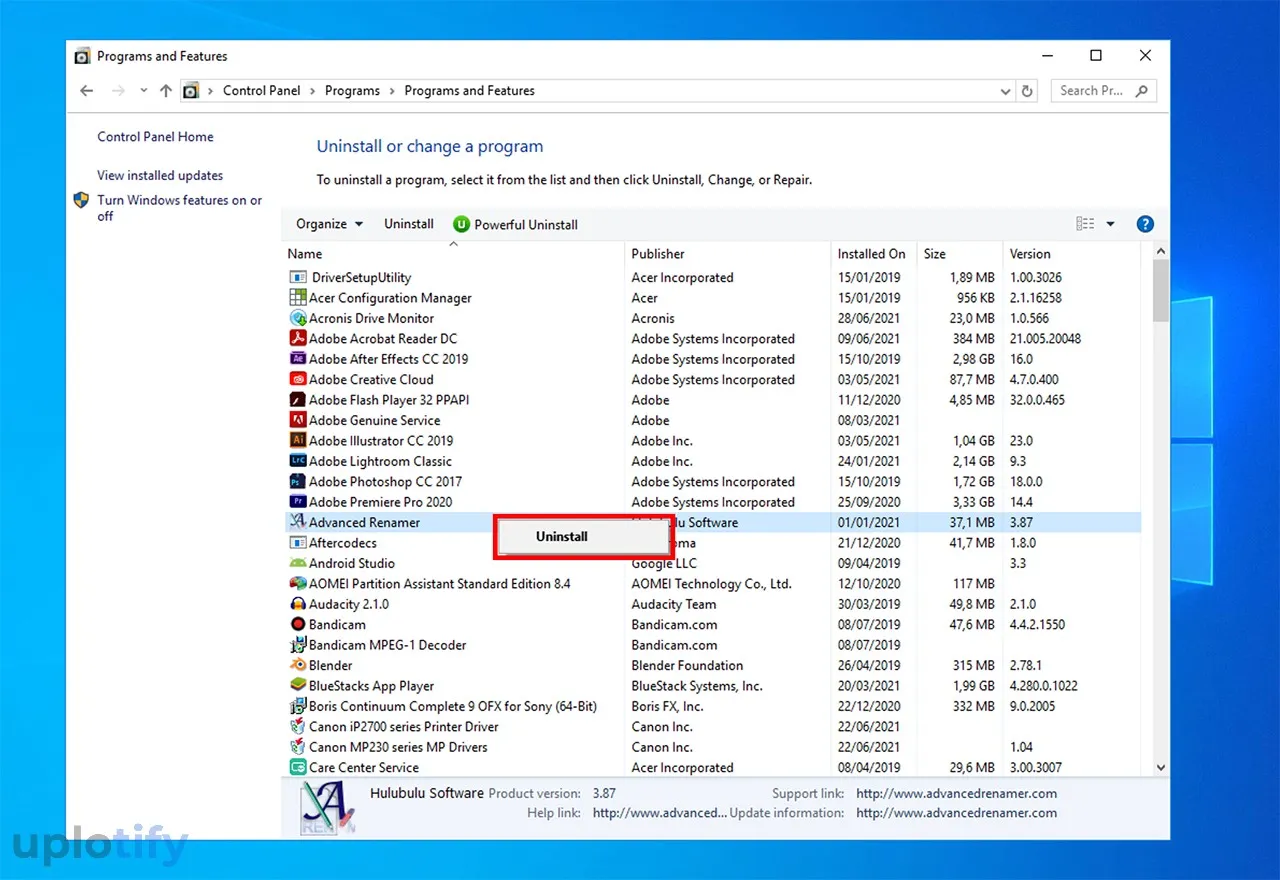Click the AOMEI Partition Assistant icon
This screenshot has height=880, width=1280.
(297, 583)
